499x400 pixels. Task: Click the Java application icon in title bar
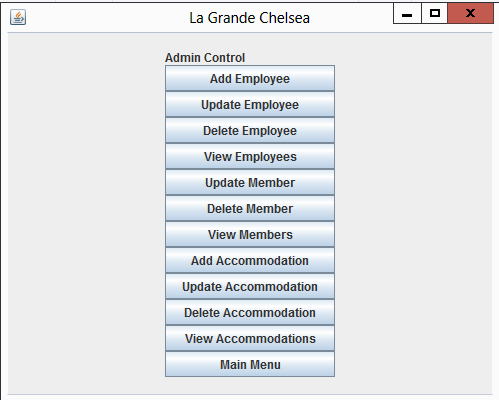pos(18,17)
